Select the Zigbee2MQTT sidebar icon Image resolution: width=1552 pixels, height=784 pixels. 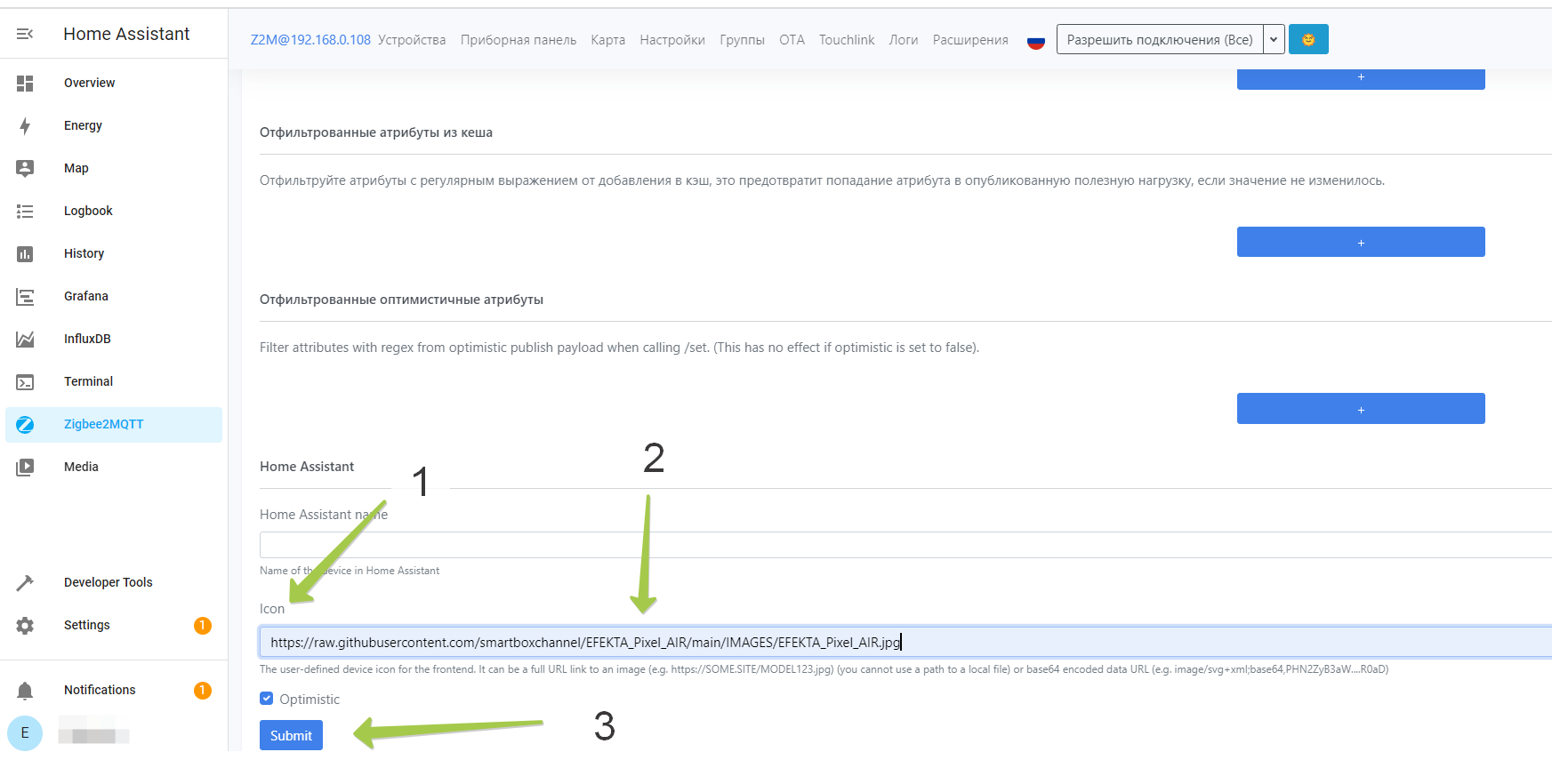click(25, 424)
